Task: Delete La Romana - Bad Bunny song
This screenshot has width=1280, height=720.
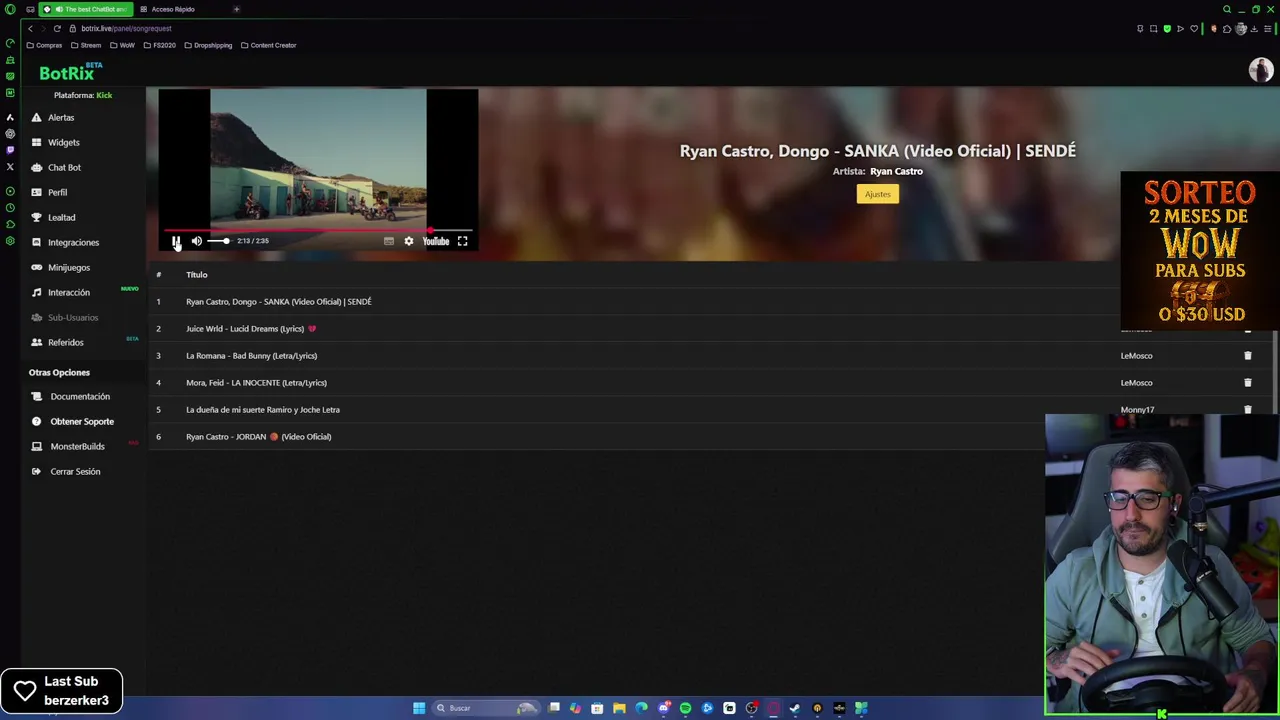Action: (1247, 355)
